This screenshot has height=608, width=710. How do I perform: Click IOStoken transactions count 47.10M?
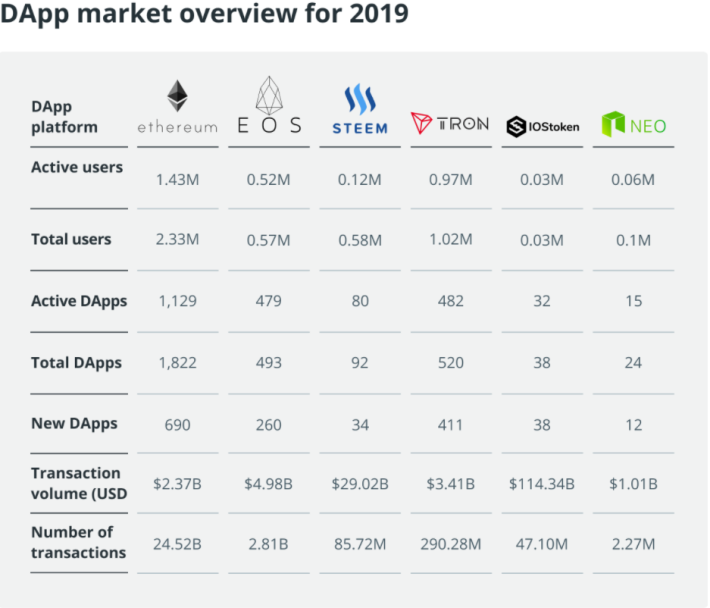coord(542,544)
